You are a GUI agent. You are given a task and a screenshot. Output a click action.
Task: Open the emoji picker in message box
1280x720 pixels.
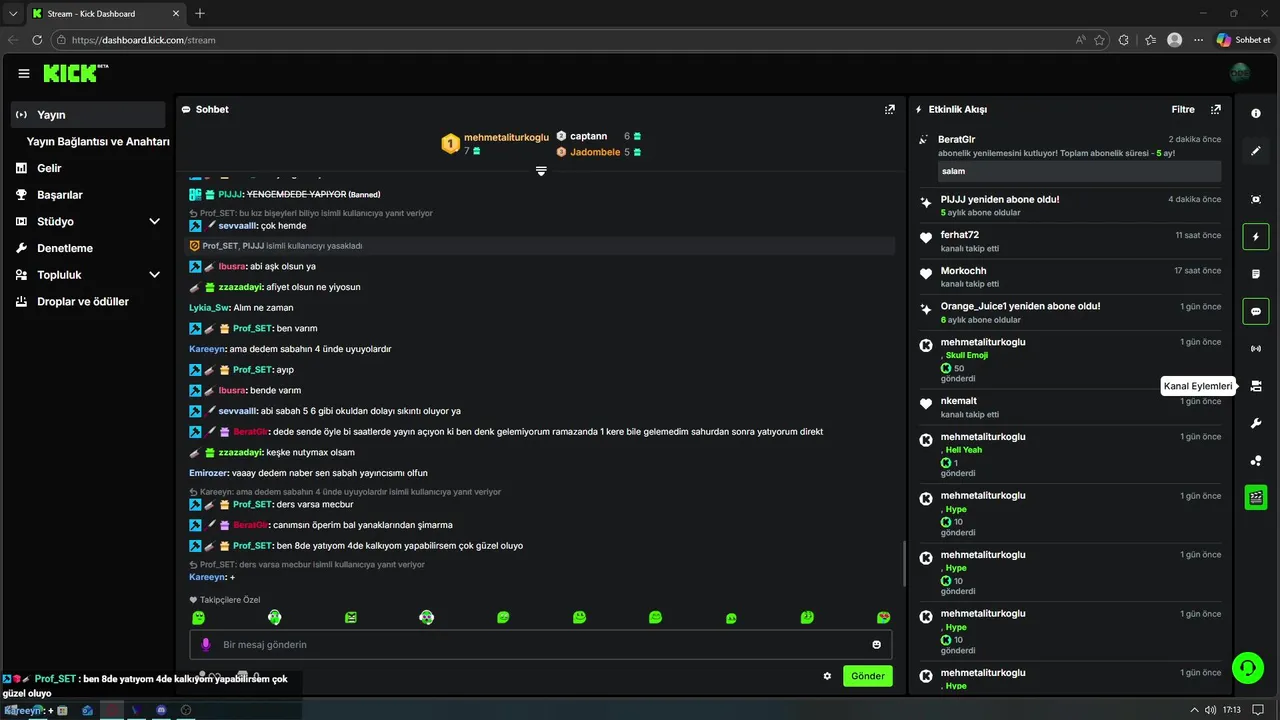coord(877,645)
